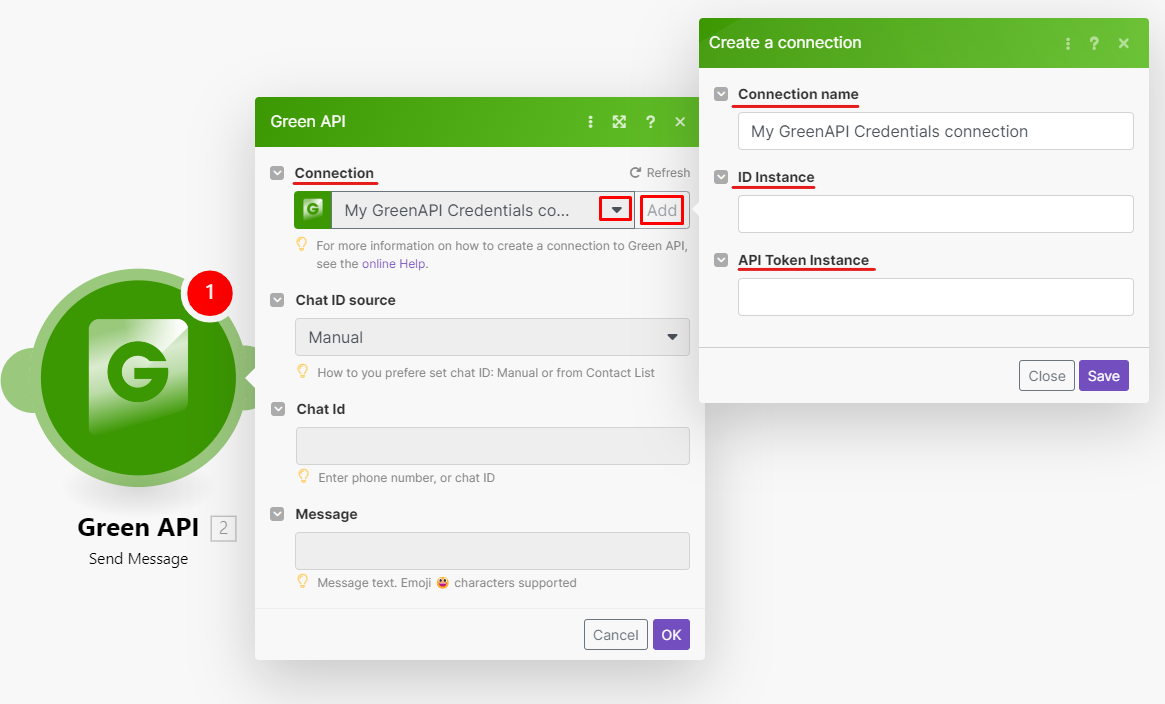Screen dimensions: 1165x704
Task: Toggle the API Token Instance field arrow
Action: pos(721,260)
